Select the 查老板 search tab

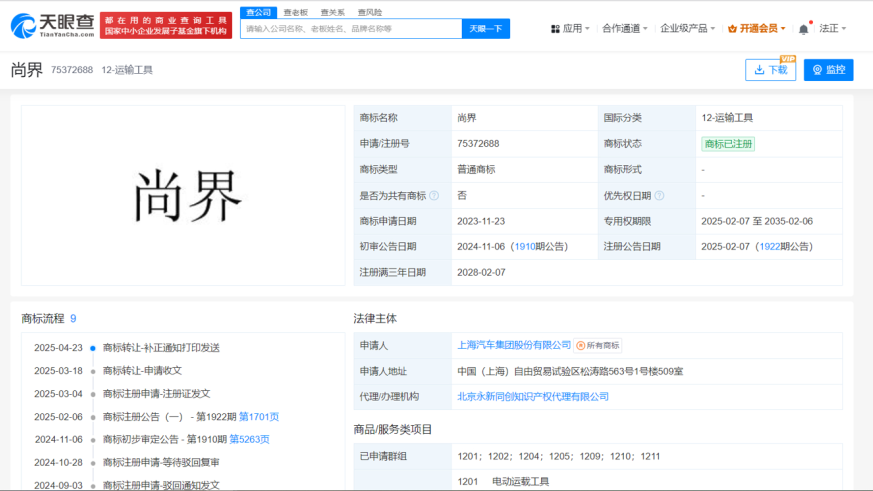click(296, 12)
